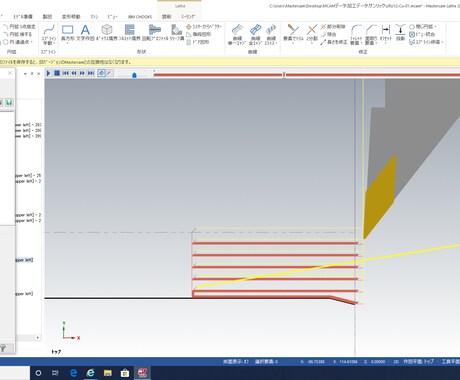The image size is (460, 380).
Task: Open Microsoft Store from the taskbar
Action: click(x=125, y=373)
